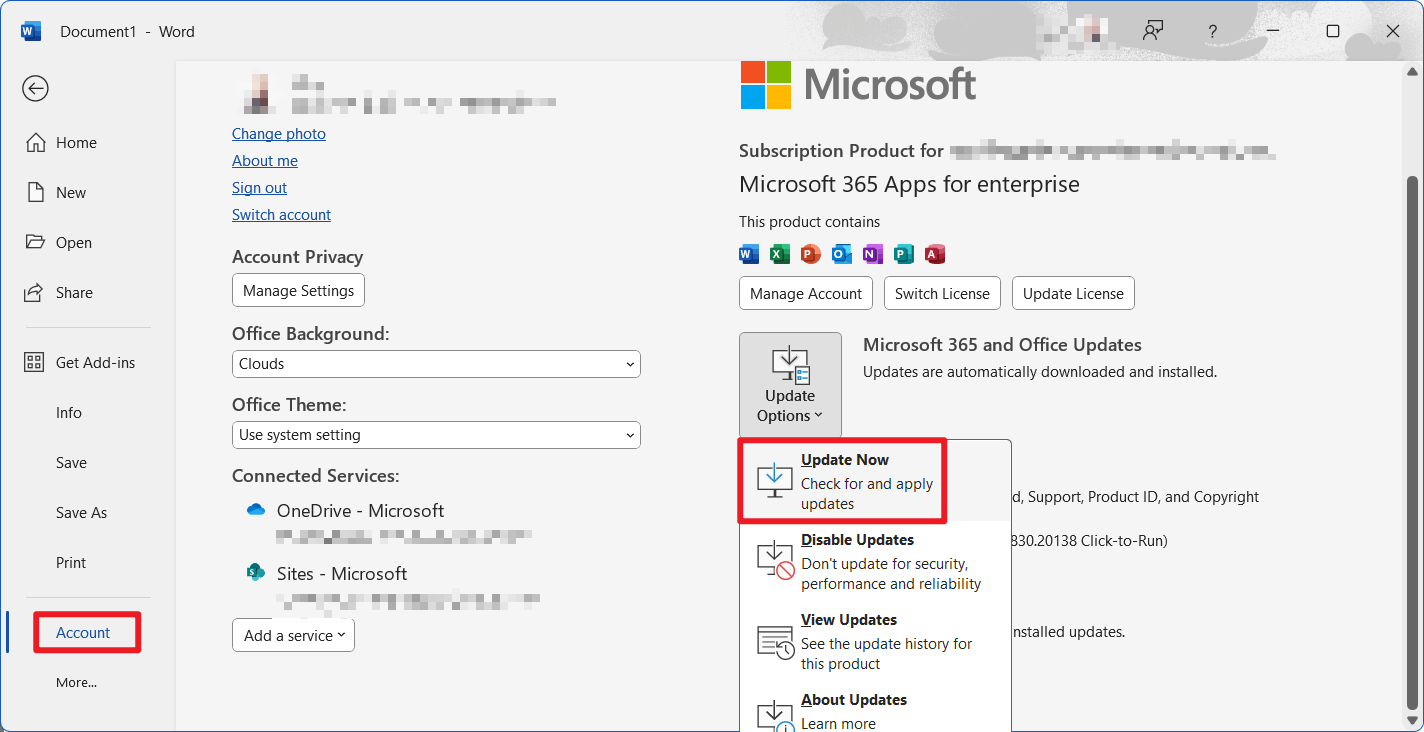Click the Switch account link
This screenshot has width=1424, height=732.
pos(281,215)
